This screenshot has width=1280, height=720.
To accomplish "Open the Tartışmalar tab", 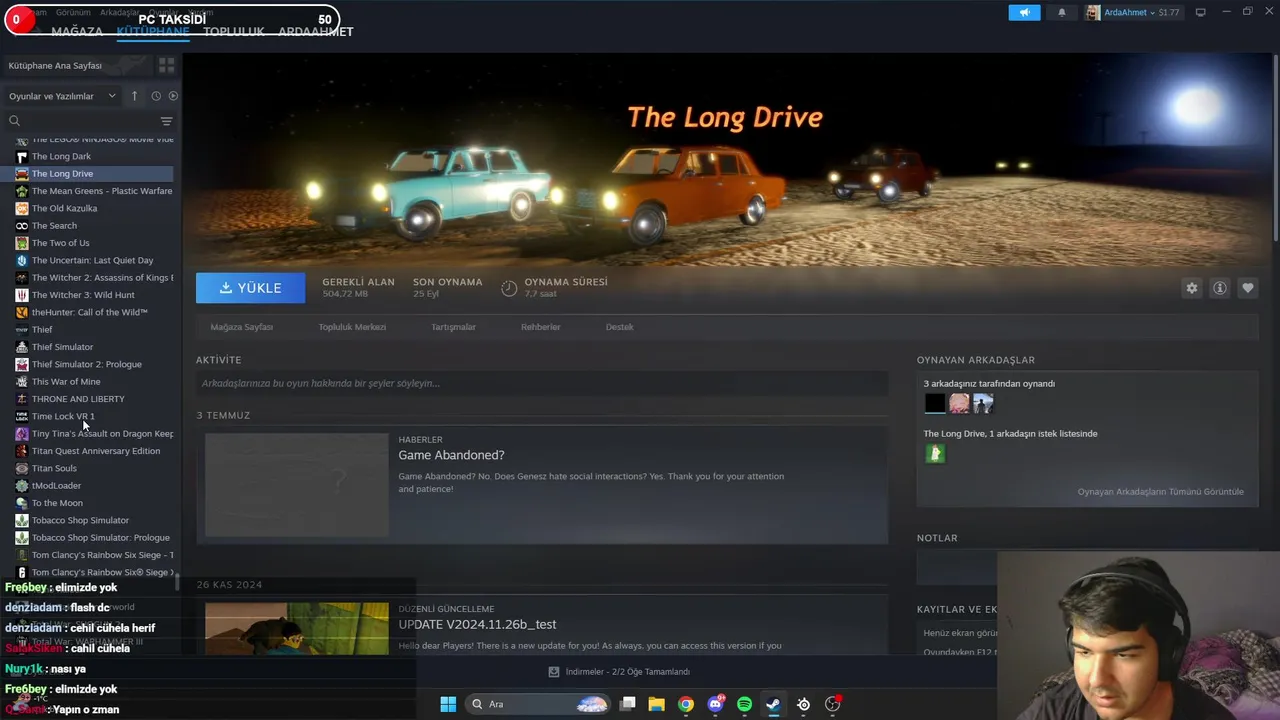I will point(453,327).
